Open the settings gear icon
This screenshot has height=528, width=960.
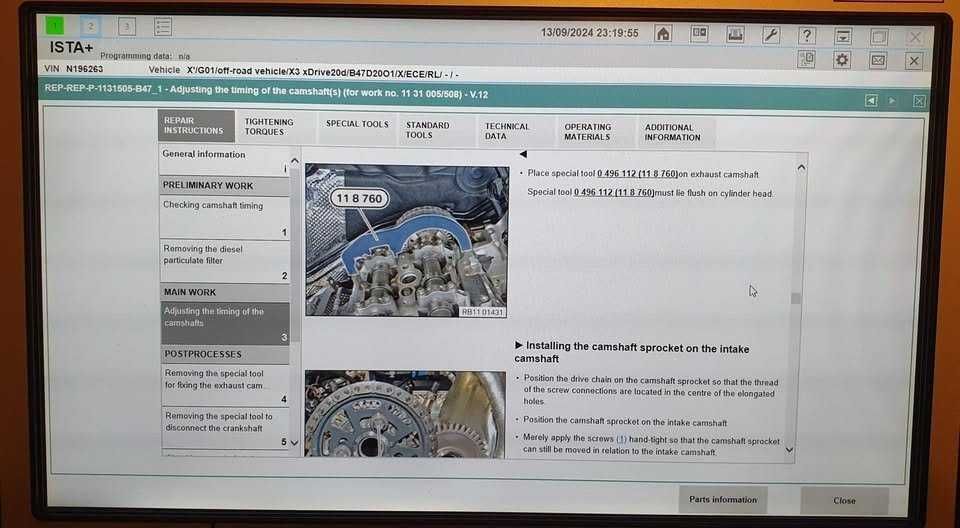point(842,59)
